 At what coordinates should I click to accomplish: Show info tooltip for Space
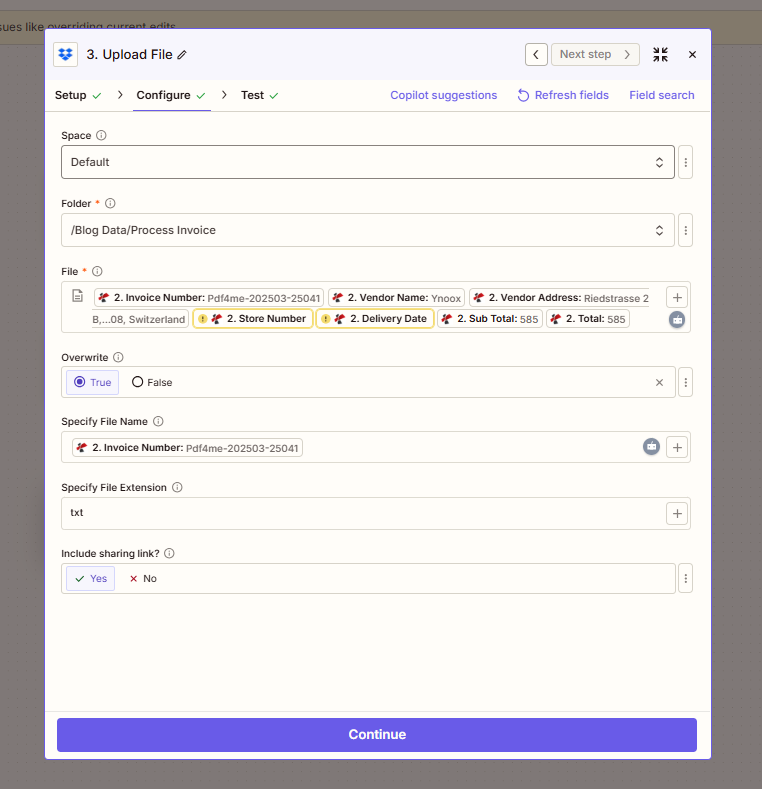(x=101, y=135)
